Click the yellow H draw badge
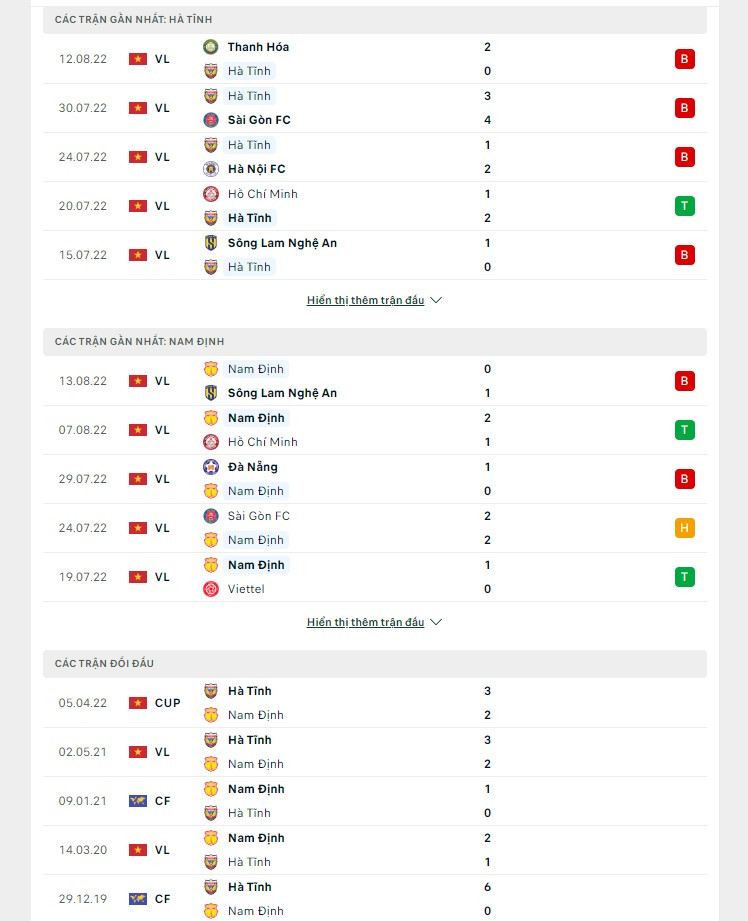Image resolution: width=748 pixels, height=921 pixels. point(685,528)
